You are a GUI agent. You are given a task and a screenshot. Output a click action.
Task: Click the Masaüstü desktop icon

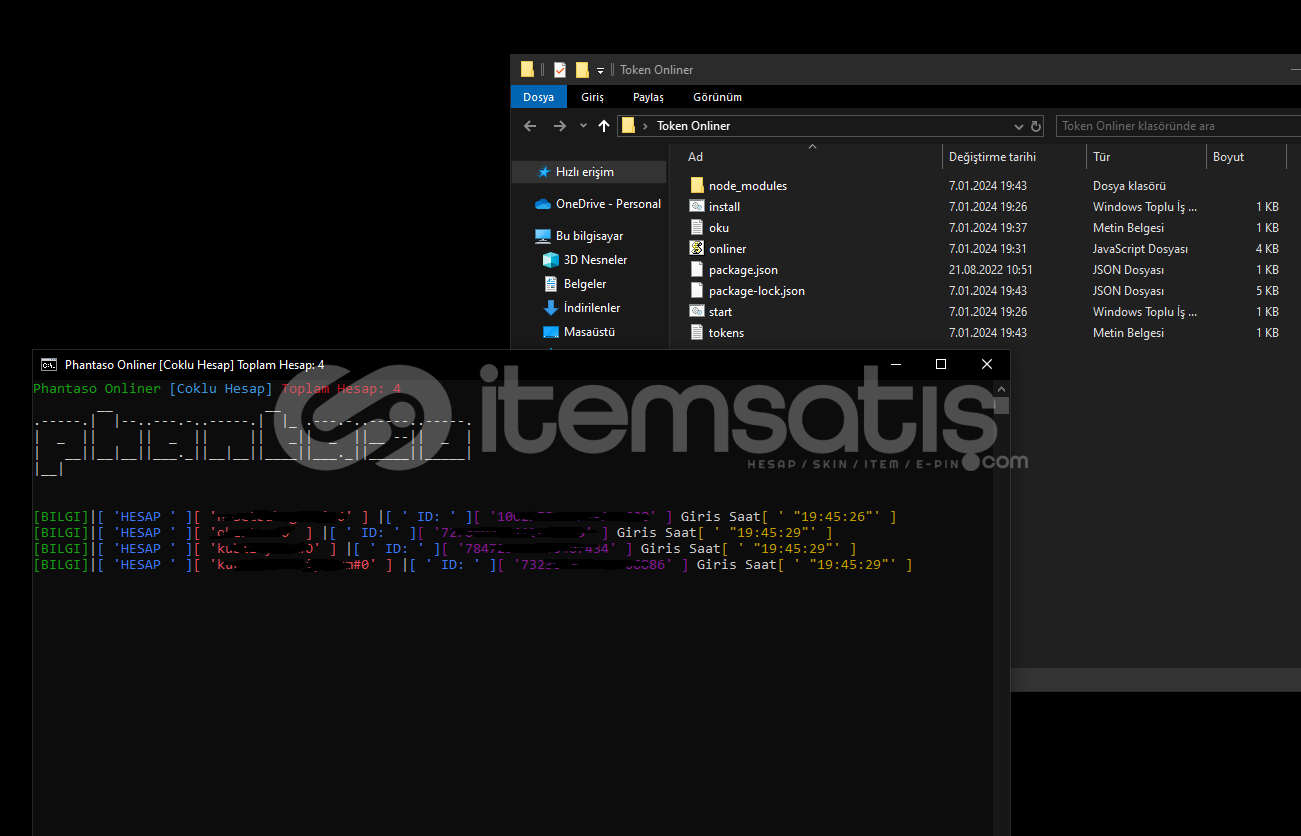click(x=551, y=332)
